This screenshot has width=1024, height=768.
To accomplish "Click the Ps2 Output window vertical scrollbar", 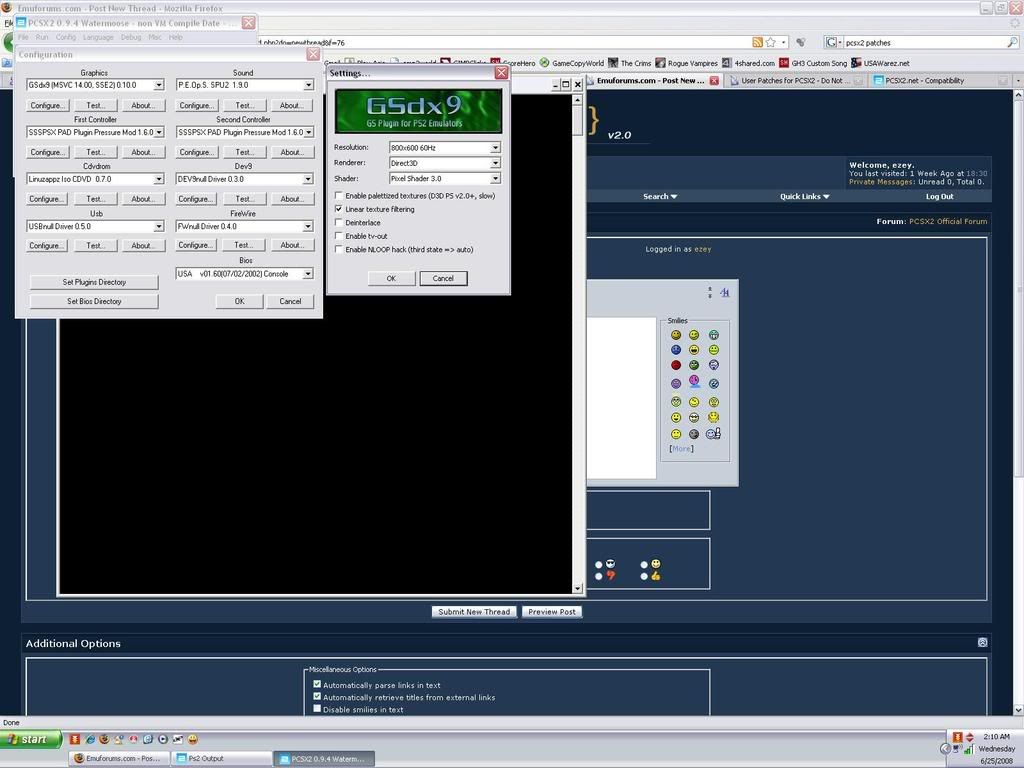I will [x=577, y=344].
